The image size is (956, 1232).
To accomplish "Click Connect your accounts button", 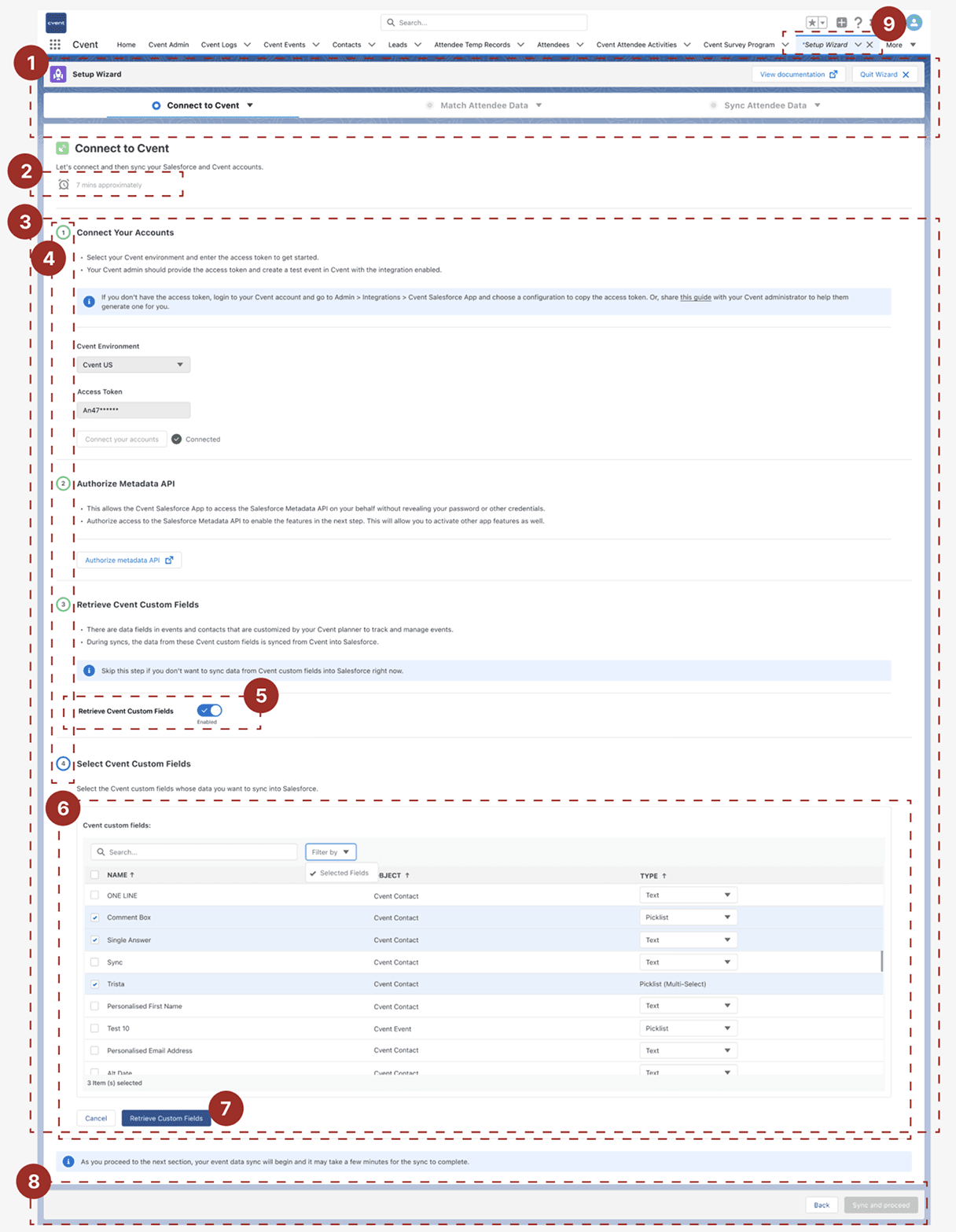I will [x=122, y=439].
